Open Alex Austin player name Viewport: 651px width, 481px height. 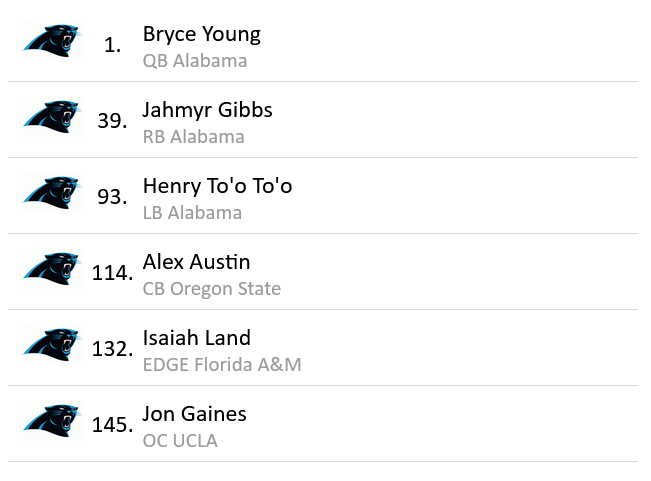click(x=196, y=262)
